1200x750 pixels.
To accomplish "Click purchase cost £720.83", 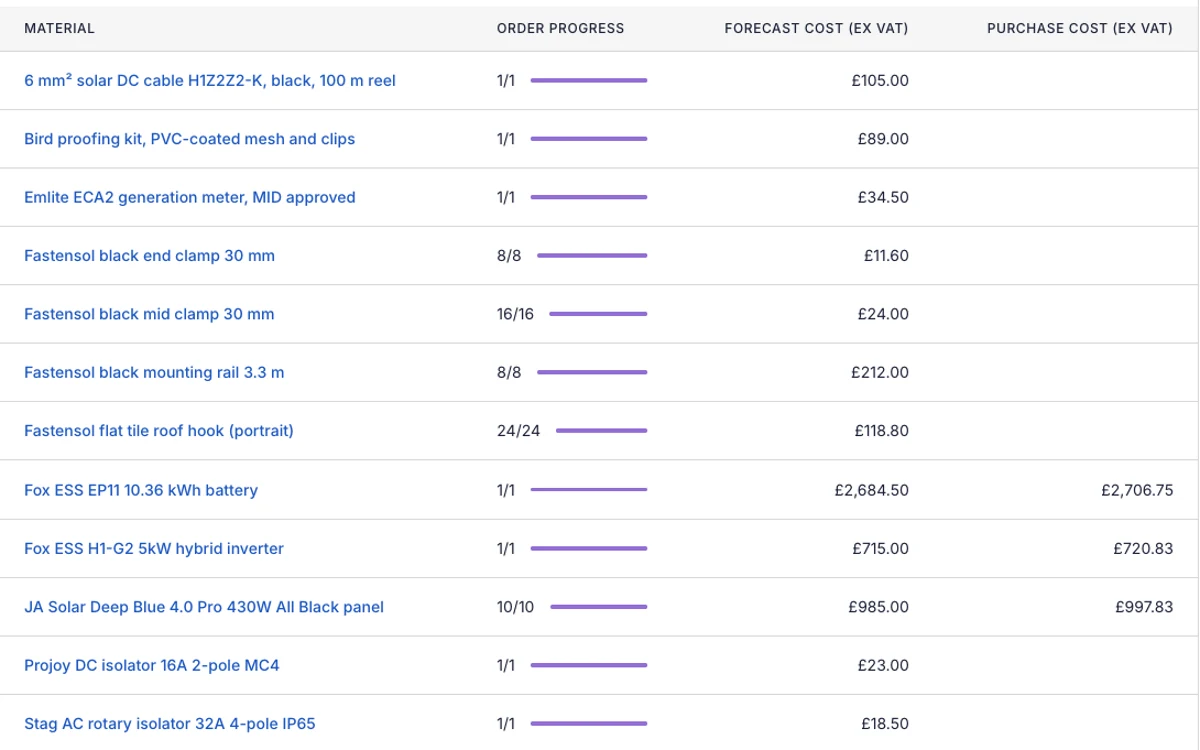I will [1144, 548].
